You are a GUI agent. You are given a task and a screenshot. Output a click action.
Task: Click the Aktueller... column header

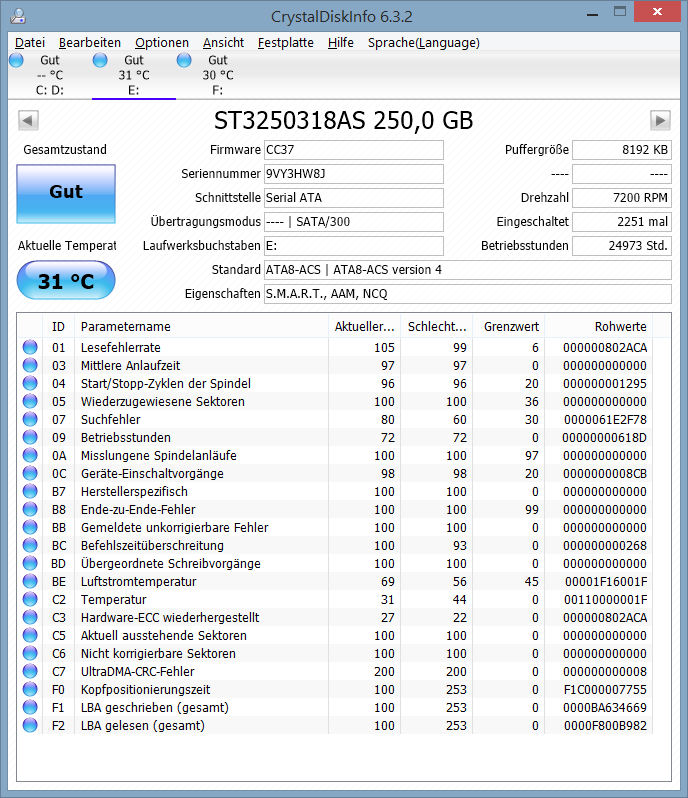click(364, 326)
